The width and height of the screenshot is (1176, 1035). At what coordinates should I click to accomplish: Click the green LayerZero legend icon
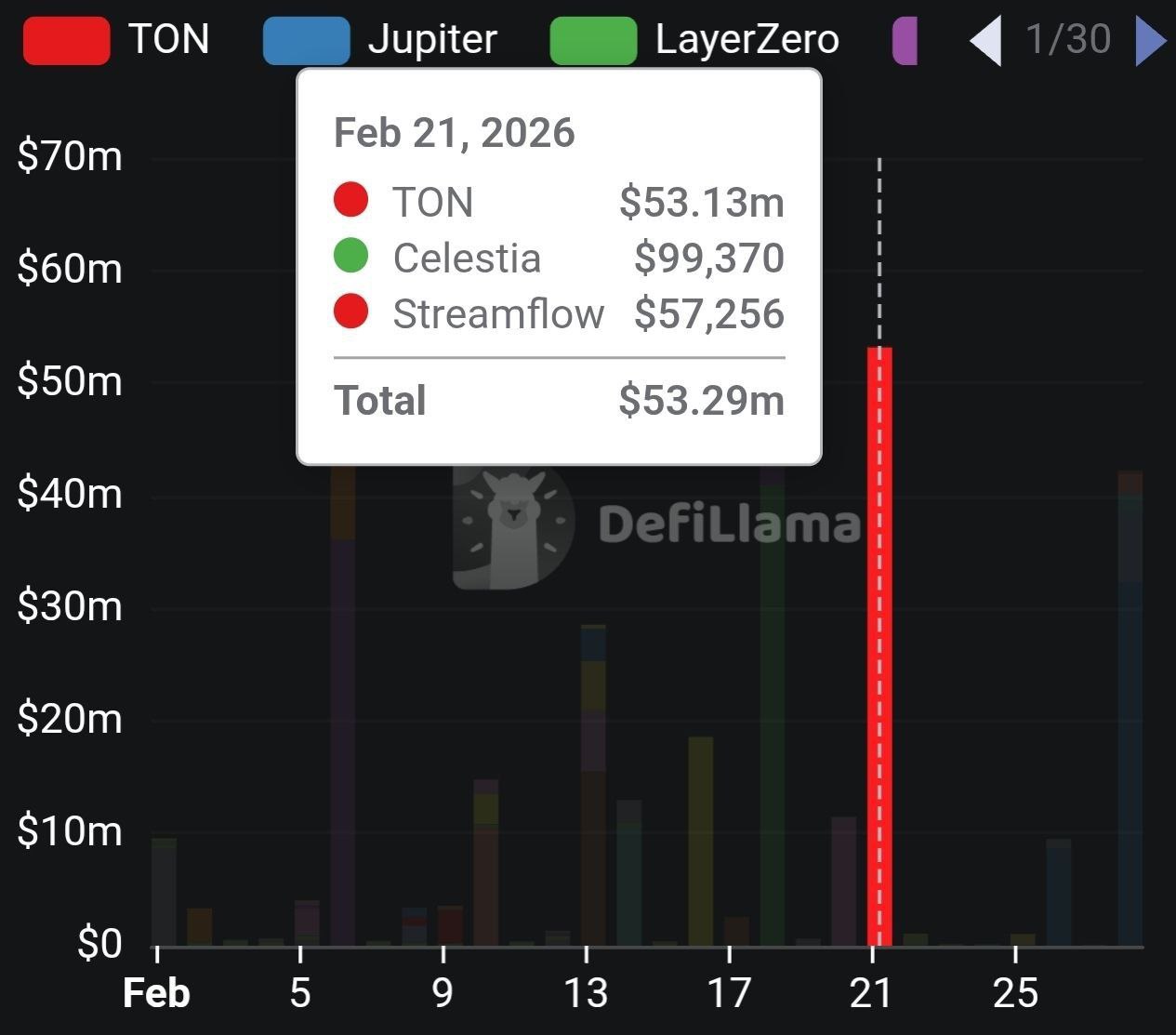point(593,41)
